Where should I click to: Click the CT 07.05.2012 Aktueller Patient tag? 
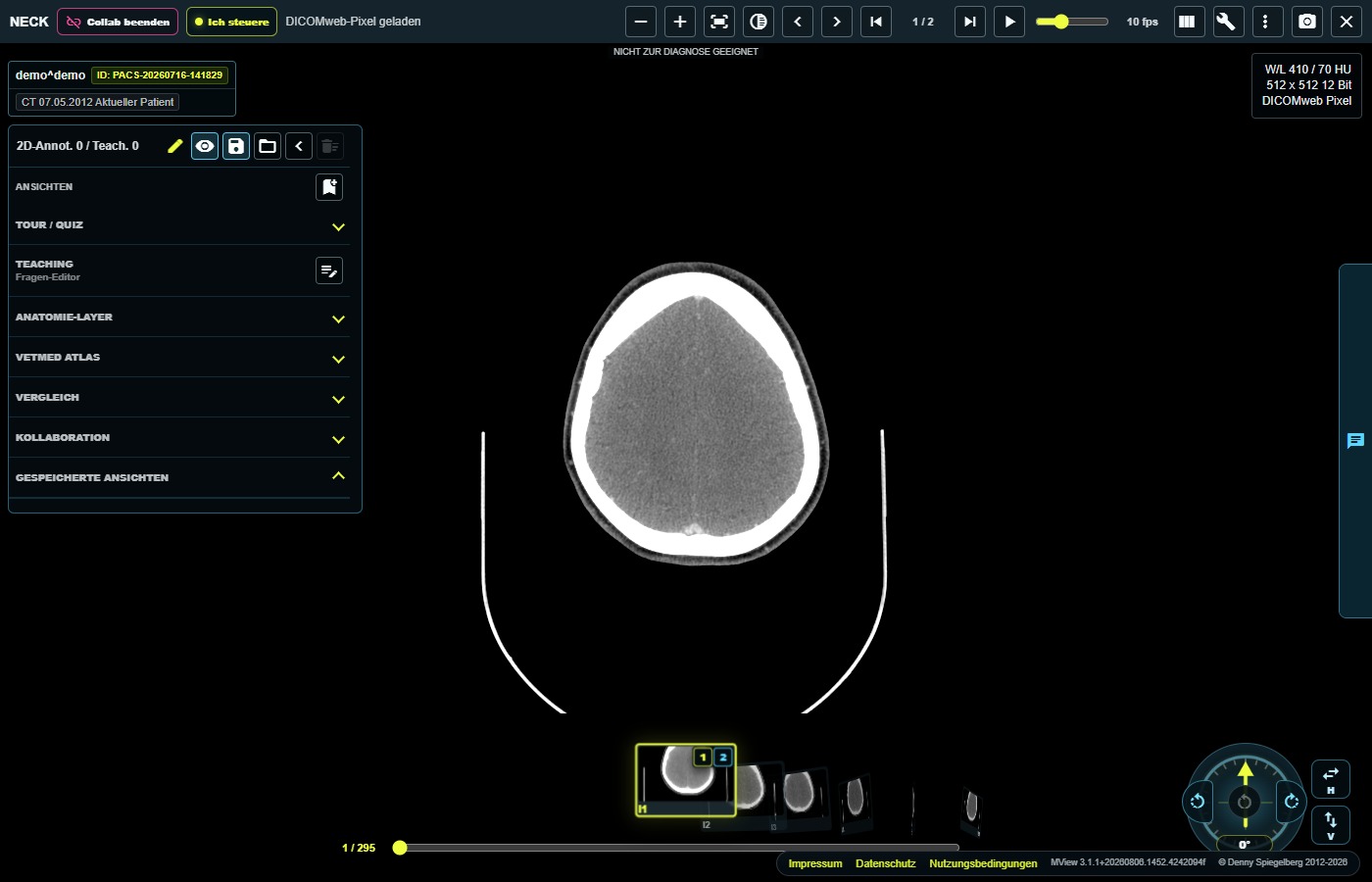[98, 102]
